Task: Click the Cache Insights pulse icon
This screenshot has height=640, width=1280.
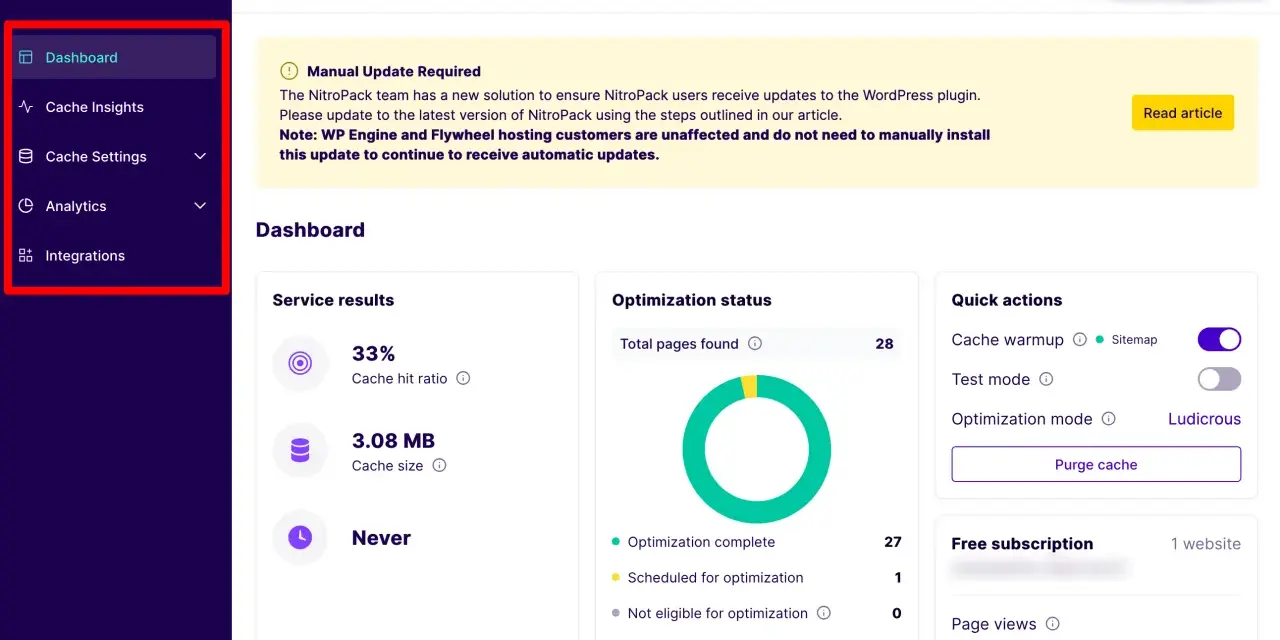Action: (26, 107)
